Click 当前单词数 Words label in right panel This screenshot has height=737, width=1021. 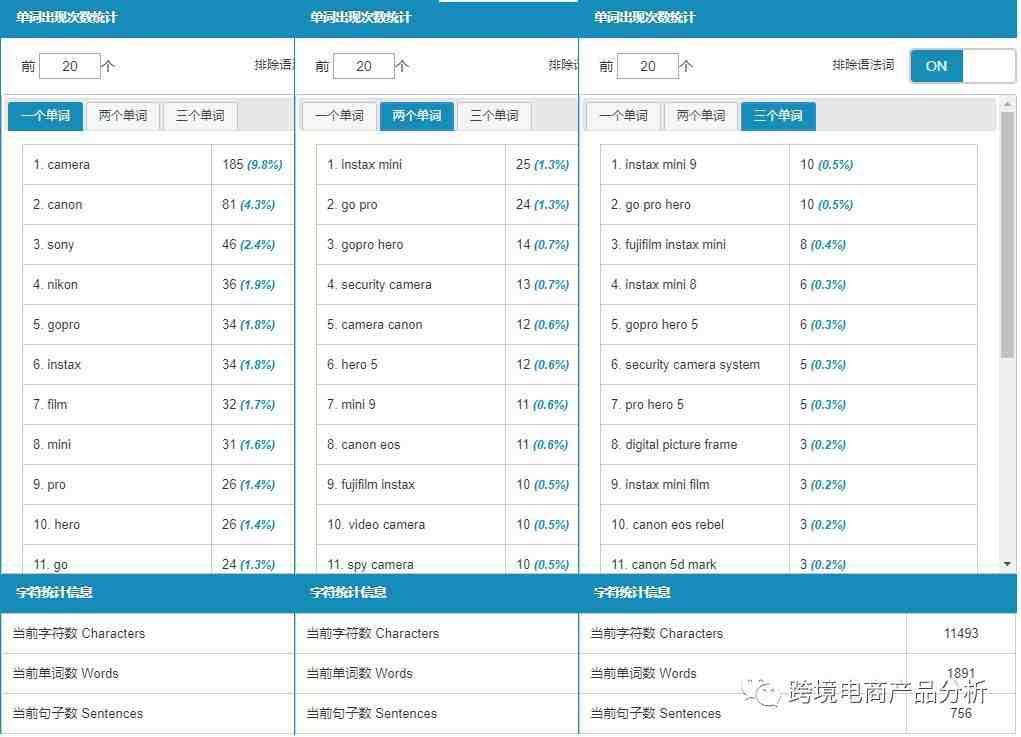[643, 673]
